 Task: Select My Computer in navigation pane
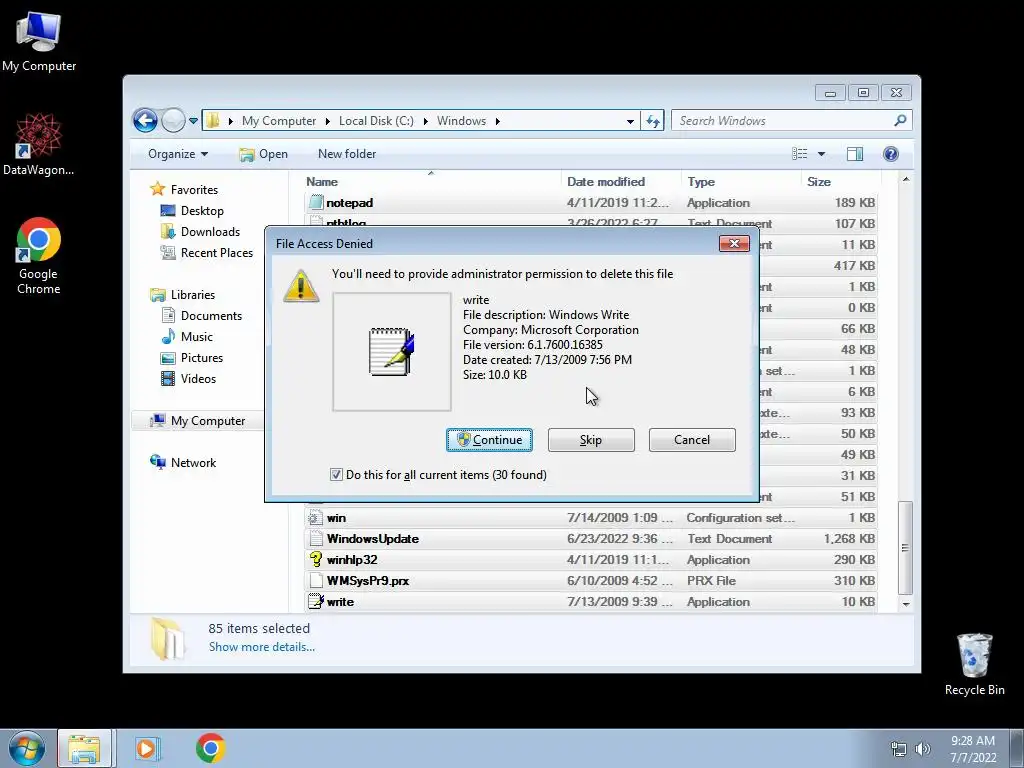pyautogui.click(x=208, y=421)
